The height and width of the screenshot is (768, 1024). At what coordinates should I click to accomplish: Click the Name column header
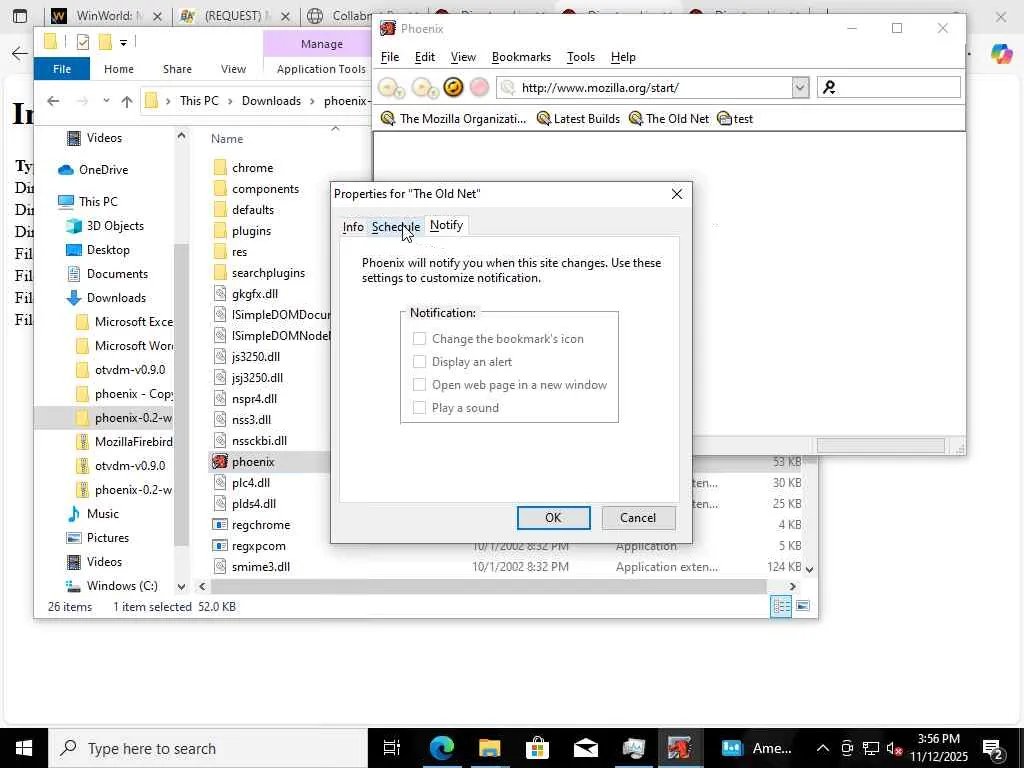[x=227, y=138]
